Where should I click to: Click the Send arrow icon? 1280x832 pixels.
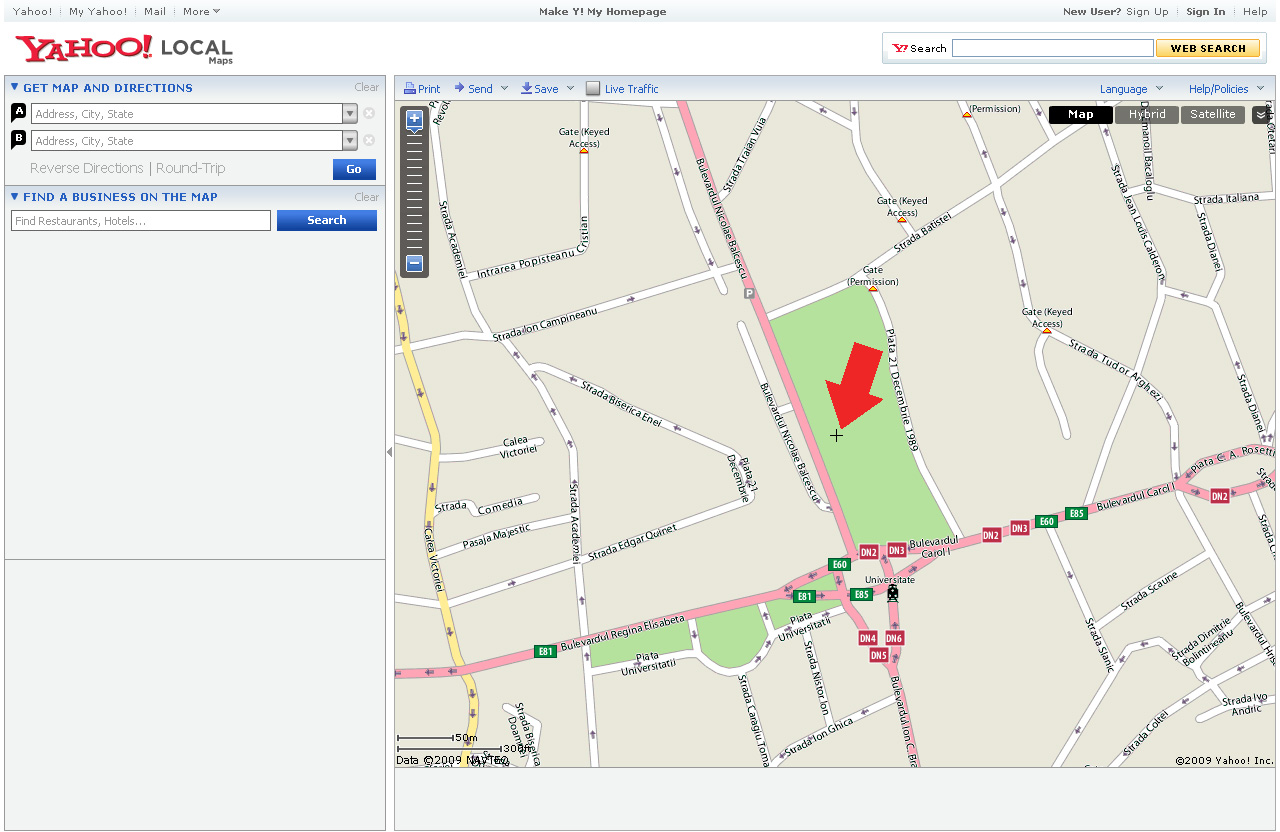point(459,88)
